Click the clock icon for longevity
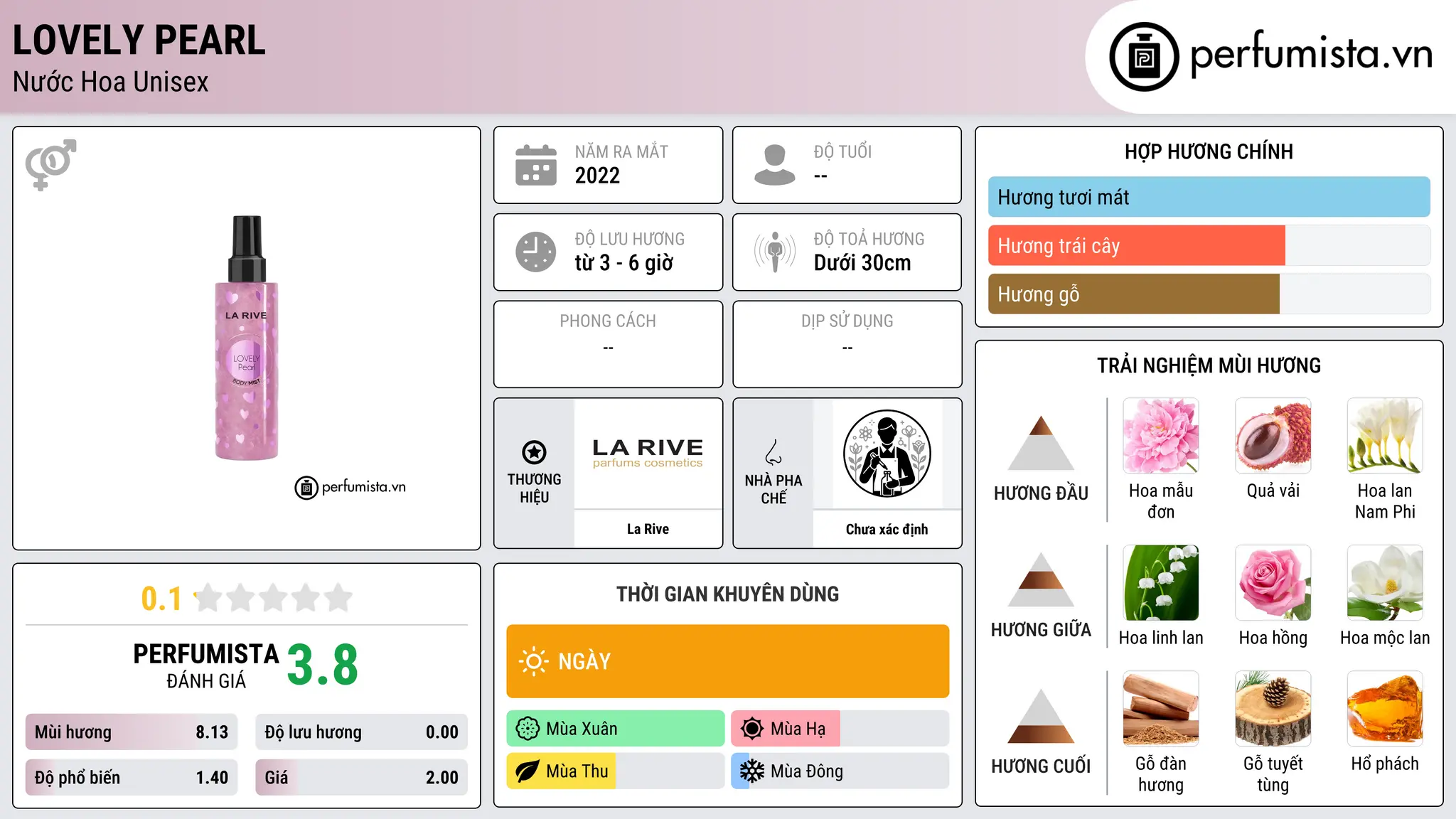 [x=536, y=252]
